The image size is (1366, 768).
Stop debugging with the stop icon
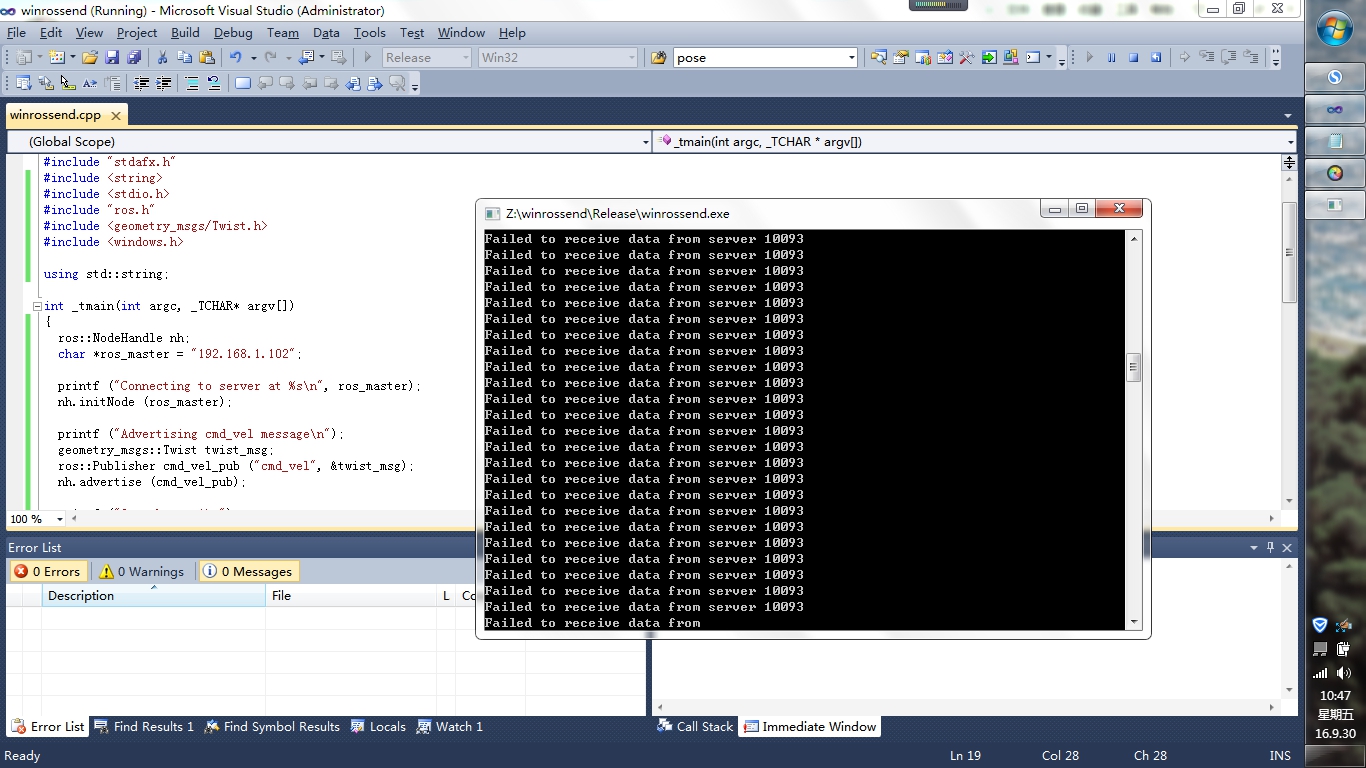tap(1134, 58)
